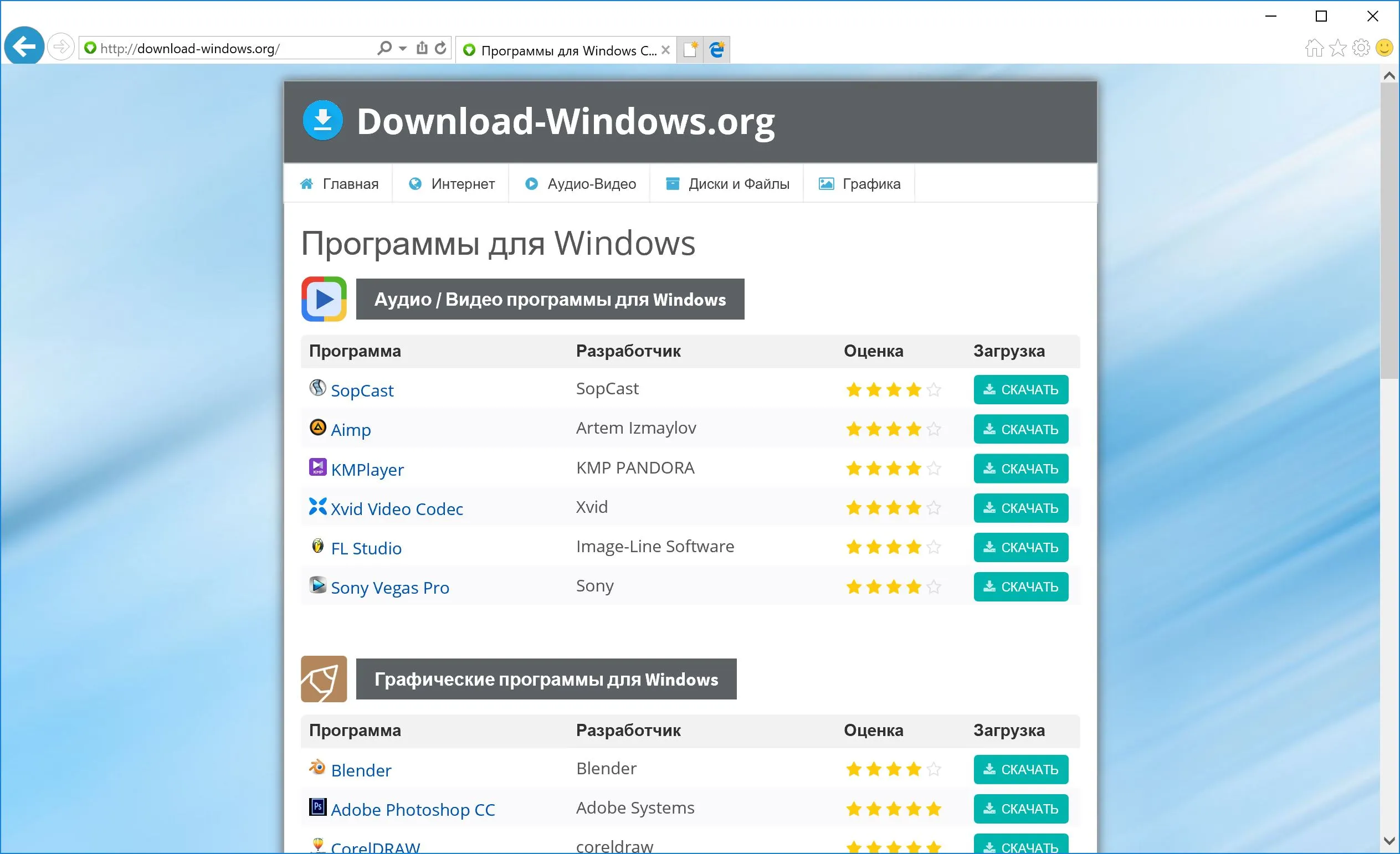Open the Интернет menu item
This screenshot has width=1400, height=854.
pyautogui.click(x=451, y=183)
